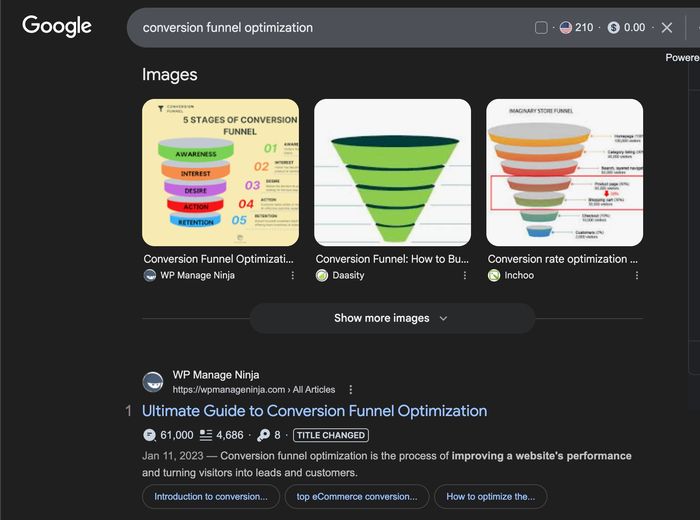The image size is (700, 520).
Task: Open the green funnel image thumbnail
Action: (x=392, y=172)
